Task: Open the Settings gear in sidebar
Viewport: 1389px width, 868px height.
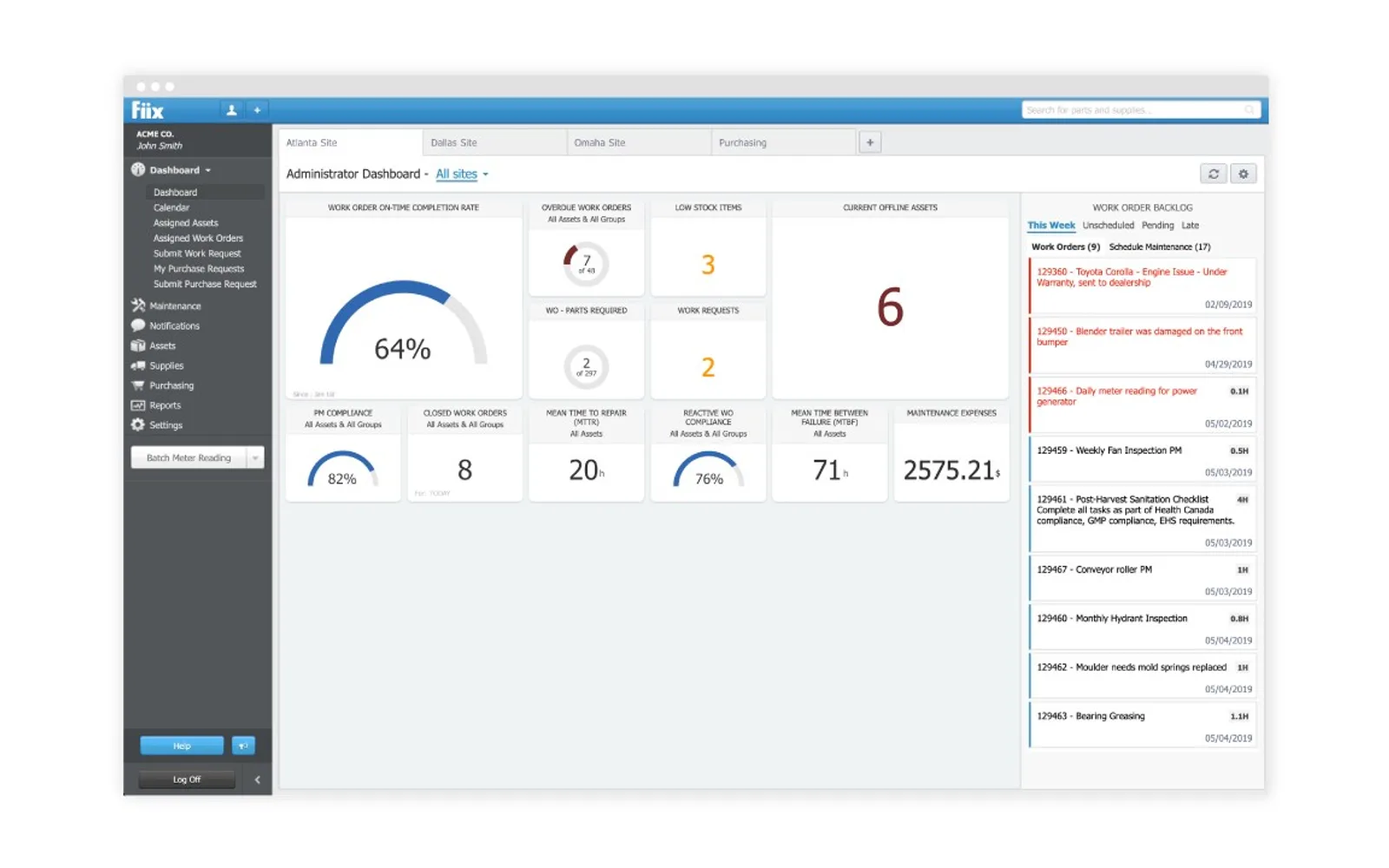Action: [x=138, y=425]
